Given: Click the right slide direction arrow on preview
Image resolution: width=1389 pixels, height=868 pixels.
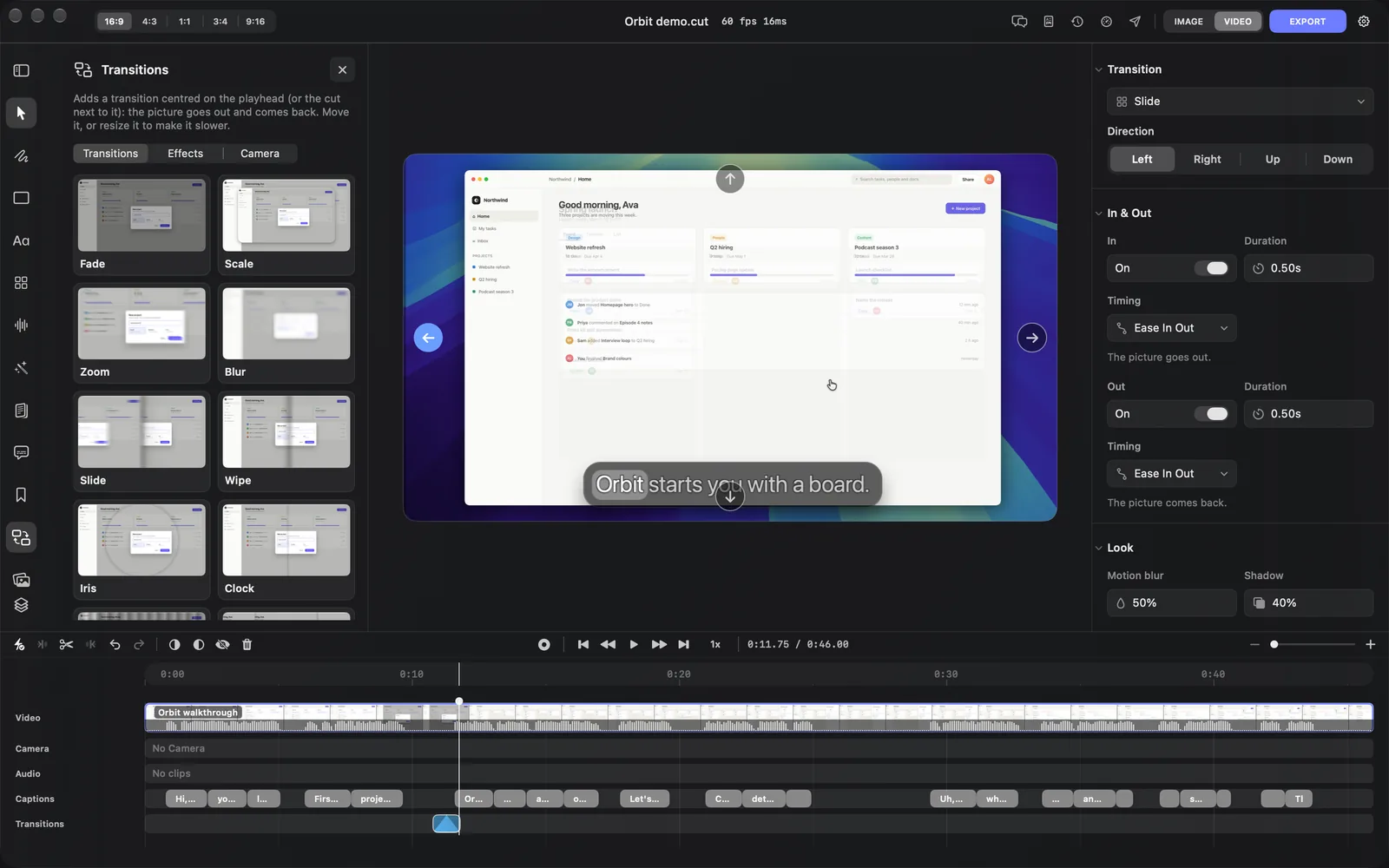Looking at the screenshot, I should [1031, 338].
